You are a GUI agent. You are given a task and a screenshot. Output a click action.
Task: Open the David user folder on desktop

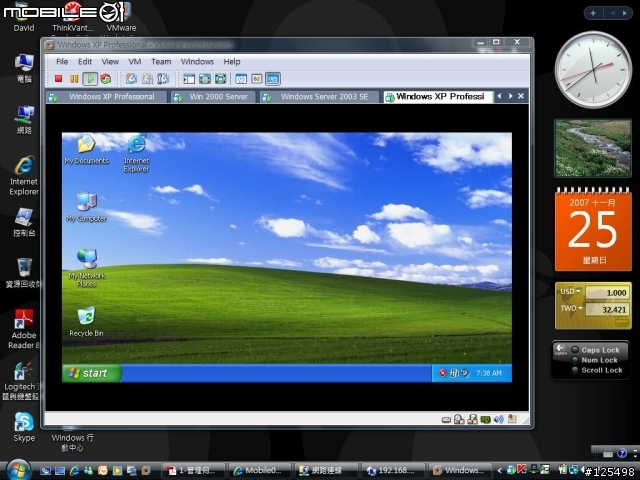click(x=24, y=17)
